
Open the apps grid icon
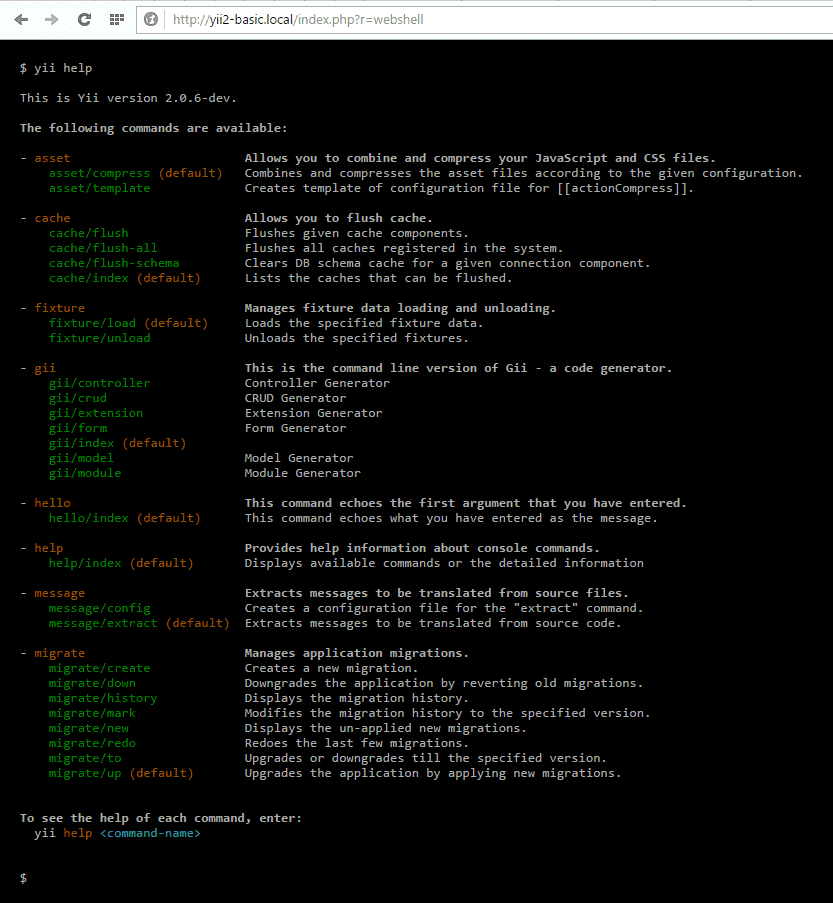point(117,20)
